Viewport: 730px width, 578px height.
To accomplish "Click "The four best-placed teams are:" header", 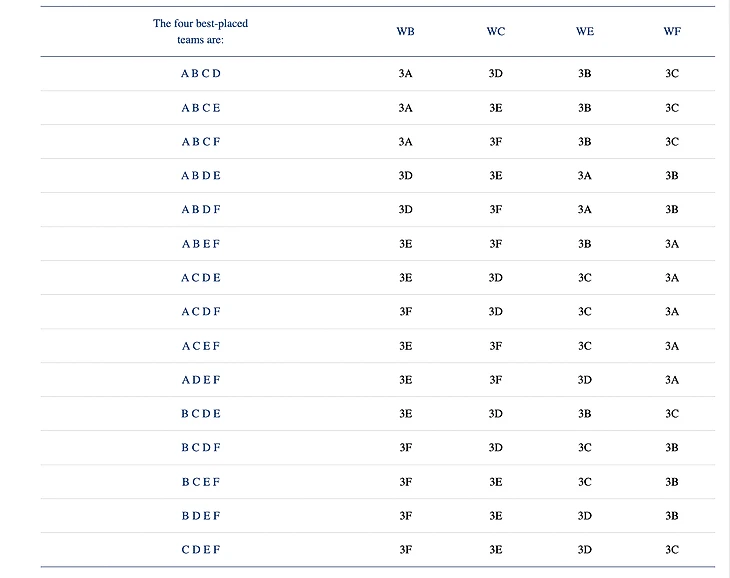I will coord(201,31).
